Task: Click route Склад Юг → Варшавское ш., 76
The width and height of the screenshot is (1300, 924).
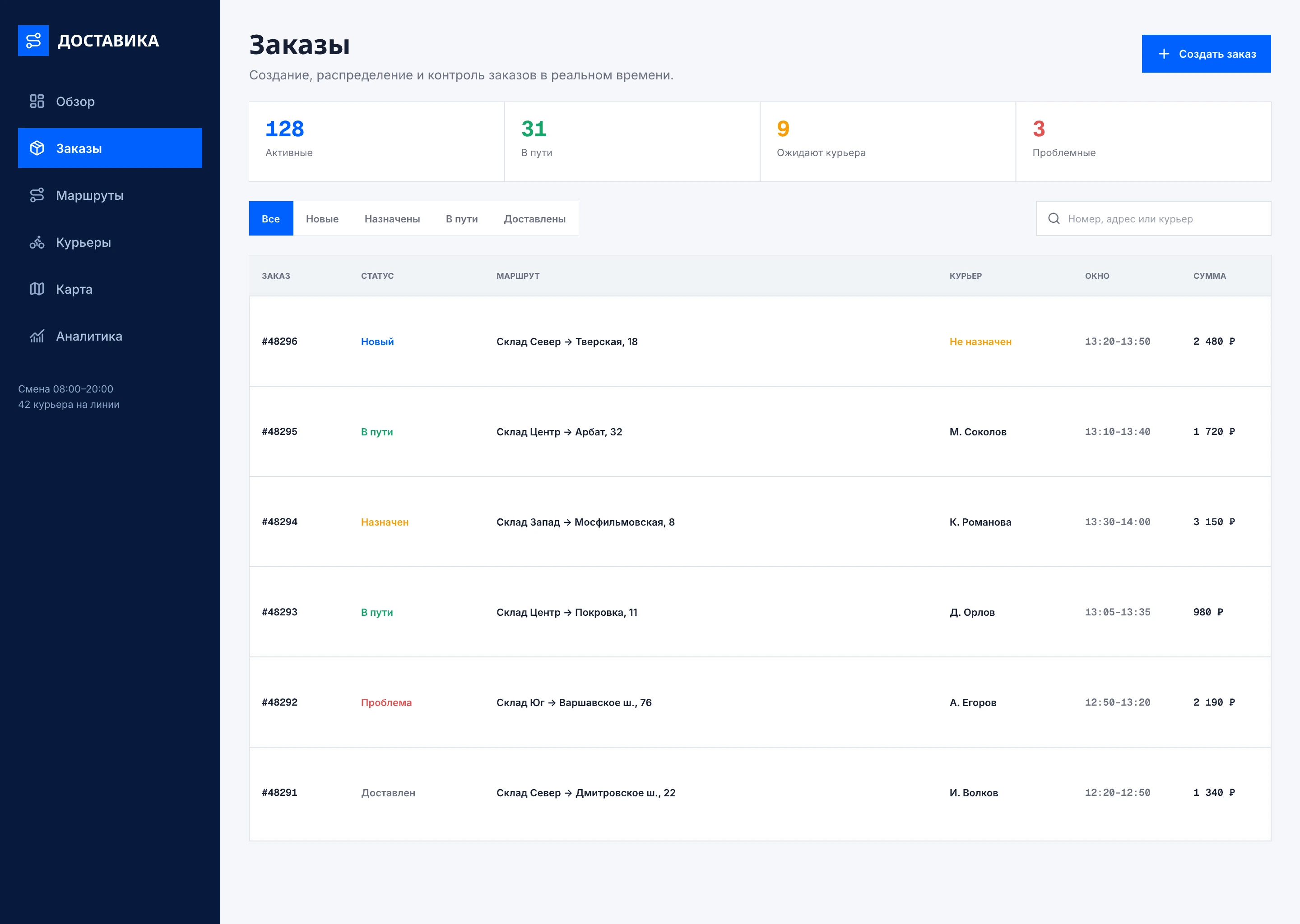Action: pyautogui.click(x=574, y=702)
